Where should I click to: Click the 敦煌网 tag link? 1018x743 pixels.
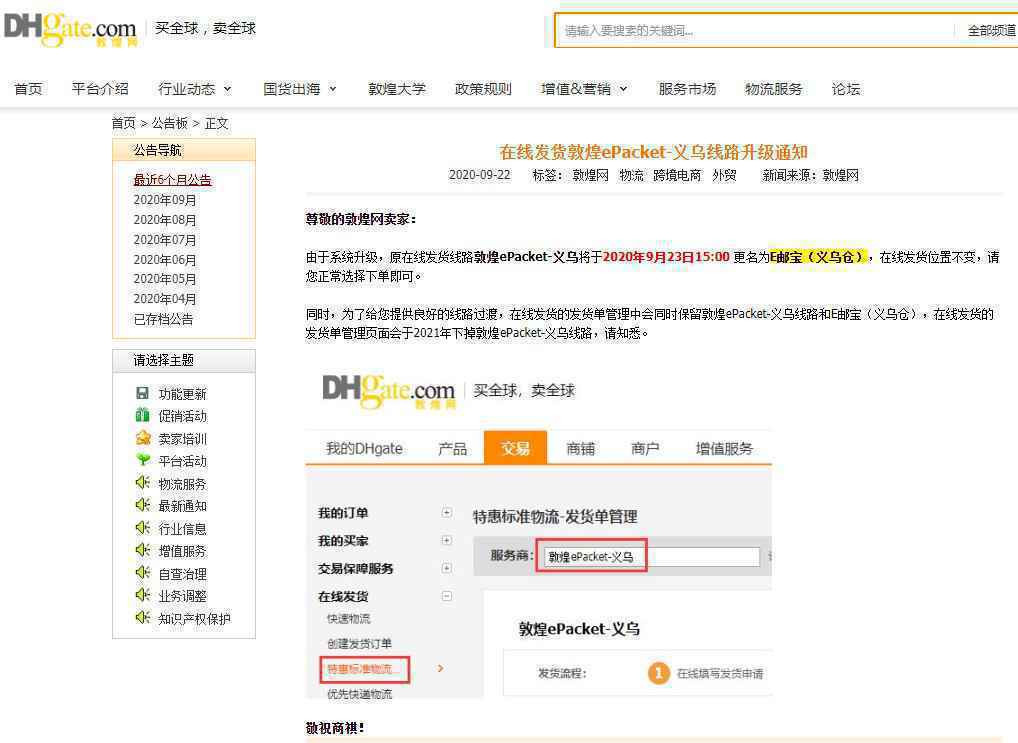click(590, 175)
